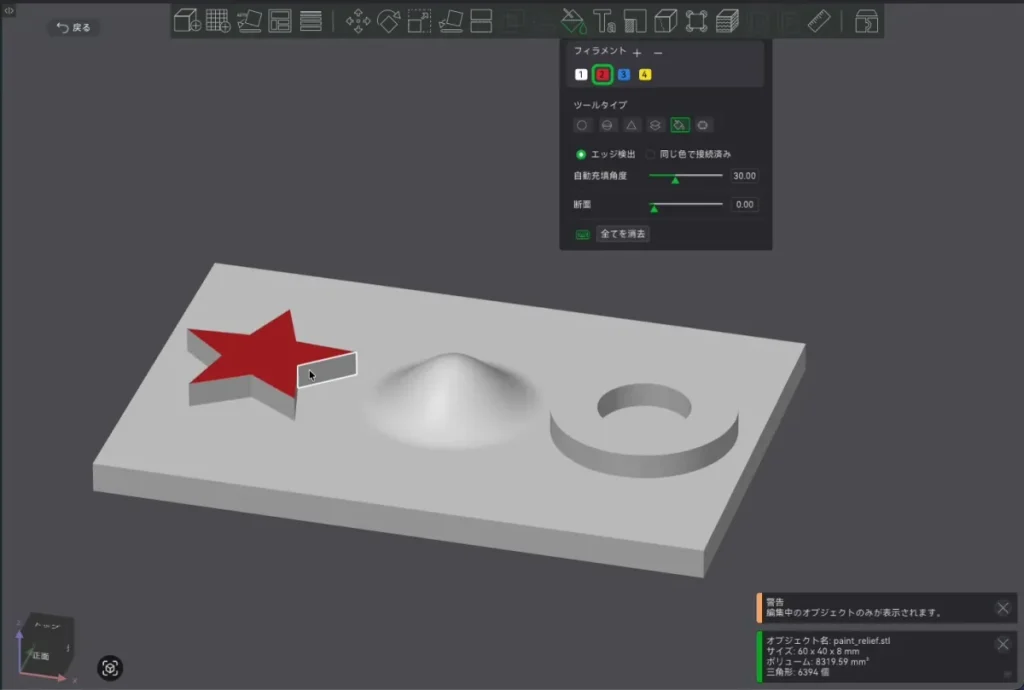The image size is (1024, 690).
Task: Pick red filament swatch 2
Action: tap(602, 74)
